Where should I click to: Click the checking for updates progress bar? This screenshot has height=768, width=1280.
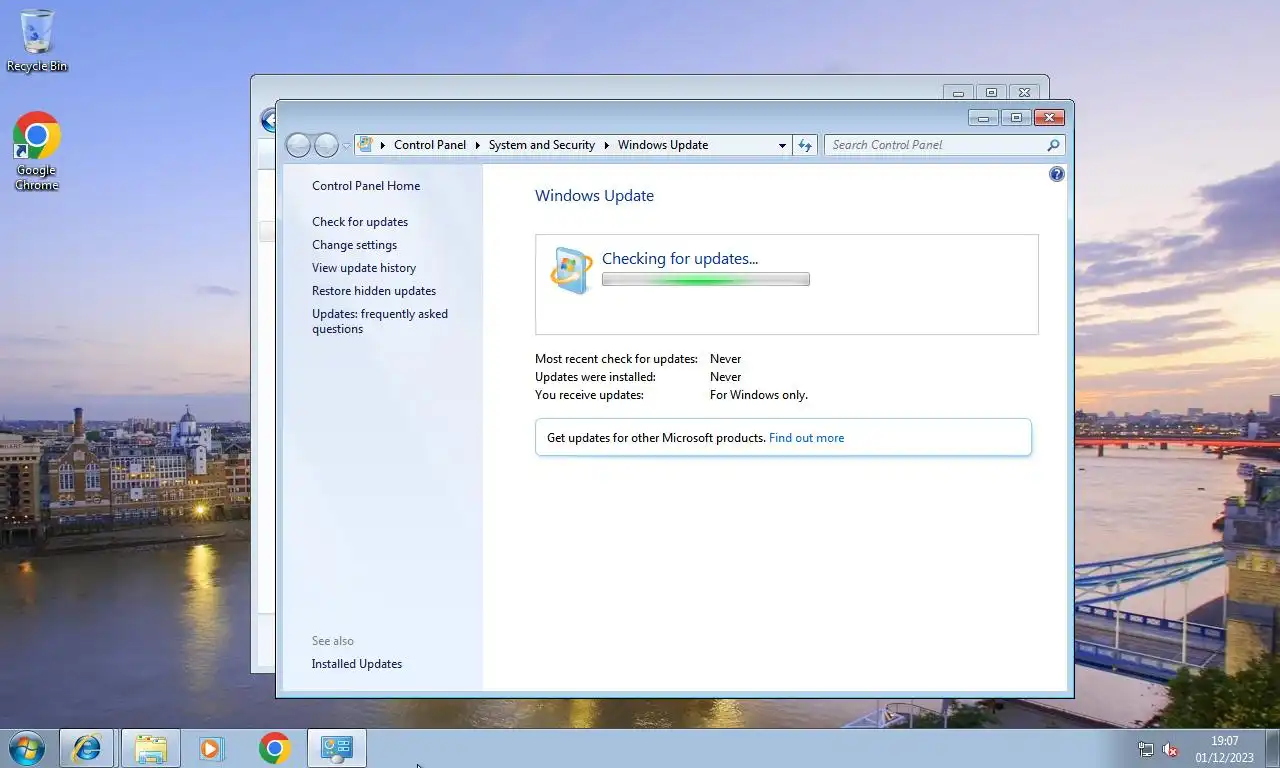point(706,280)
